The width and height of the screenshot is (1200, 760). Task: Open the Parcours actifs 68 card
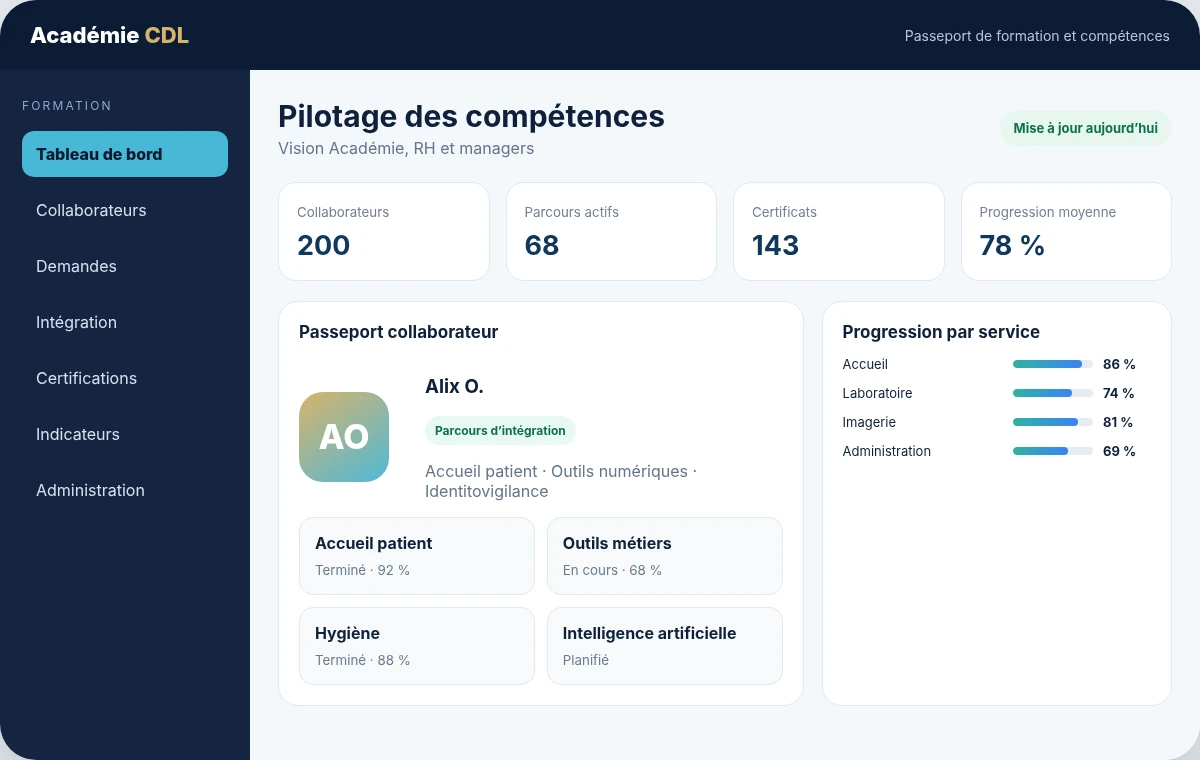[x=611, y=231]
